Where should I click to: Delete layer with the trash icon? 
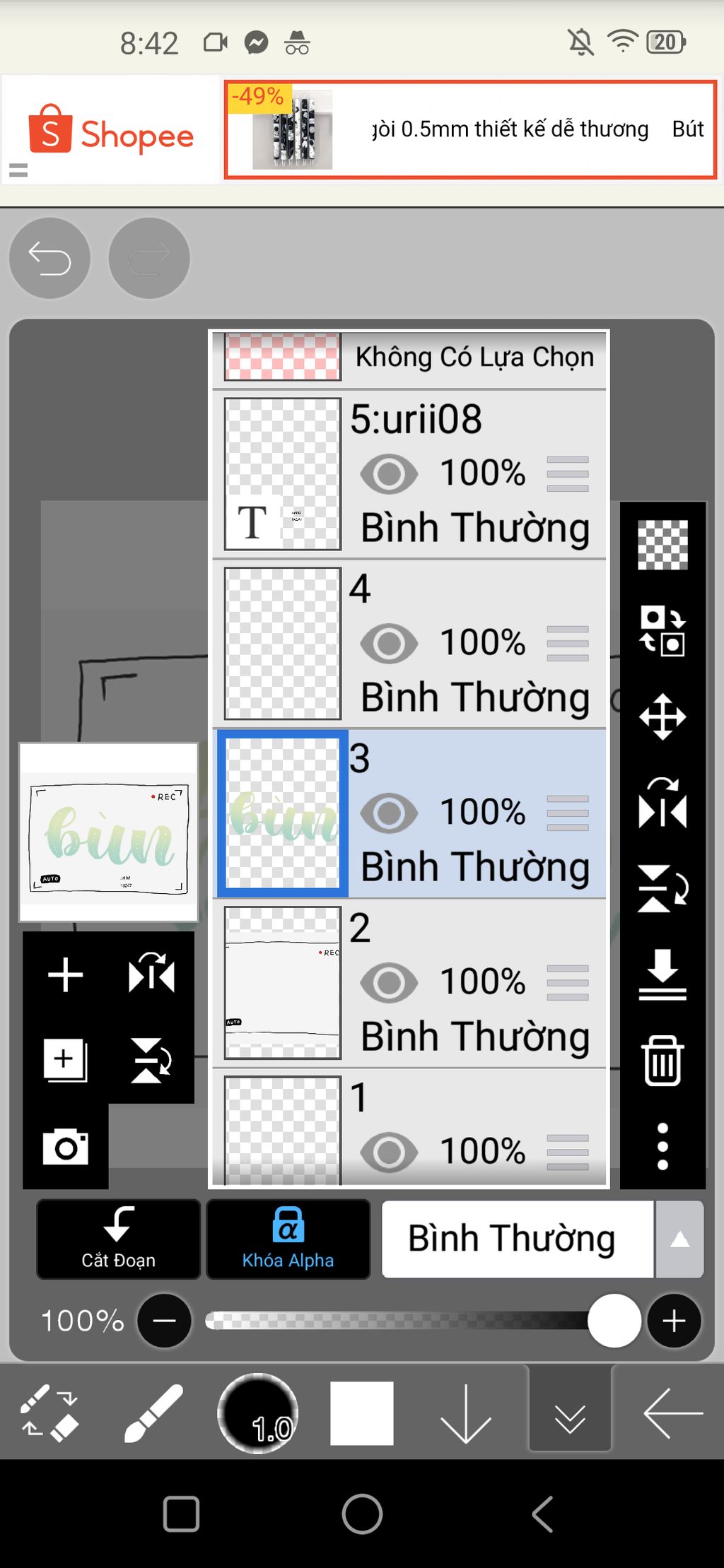point(662,1060)
